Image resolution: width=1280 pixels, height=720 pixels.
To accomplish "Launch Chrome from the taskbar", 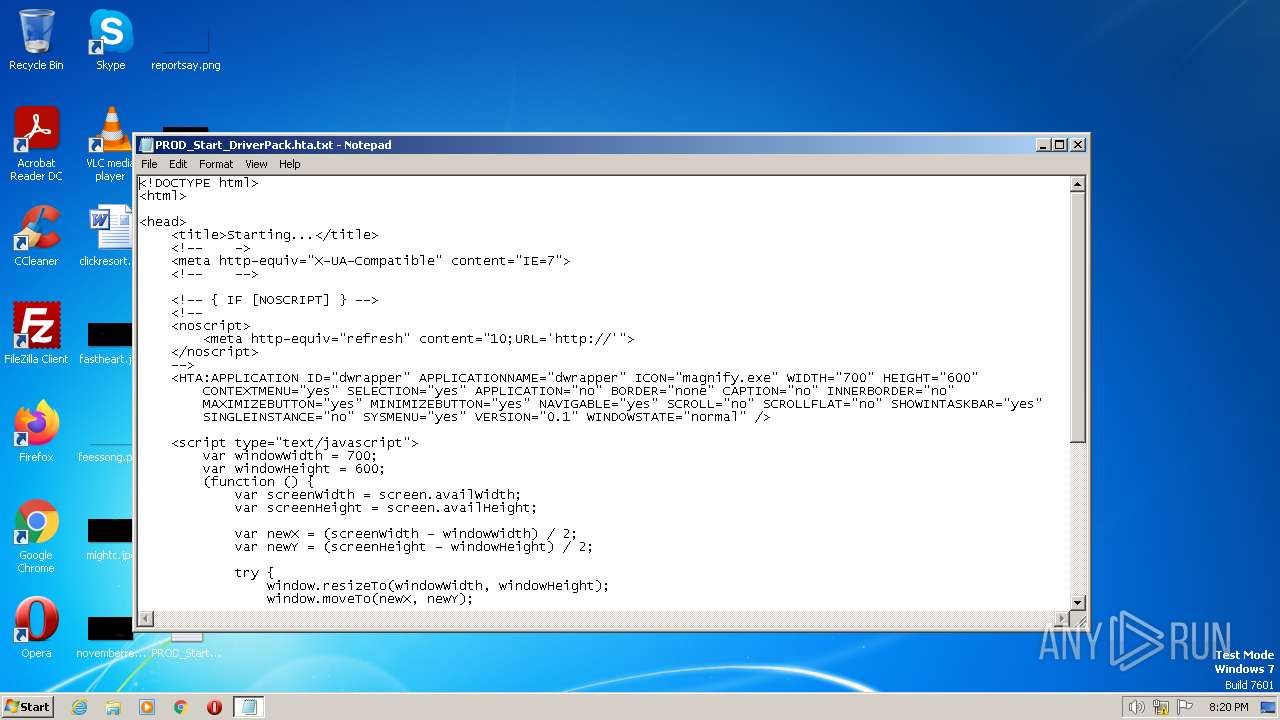I will pos(181,707).
